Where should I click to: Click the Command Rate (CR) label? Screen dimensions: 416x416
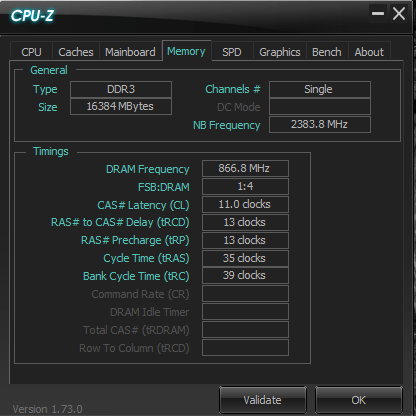pos(140,294)
